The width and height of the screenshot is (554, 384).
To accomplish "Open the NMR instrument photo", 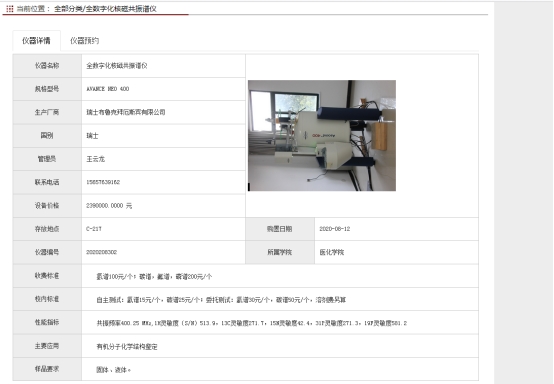I will coord(322,136).
